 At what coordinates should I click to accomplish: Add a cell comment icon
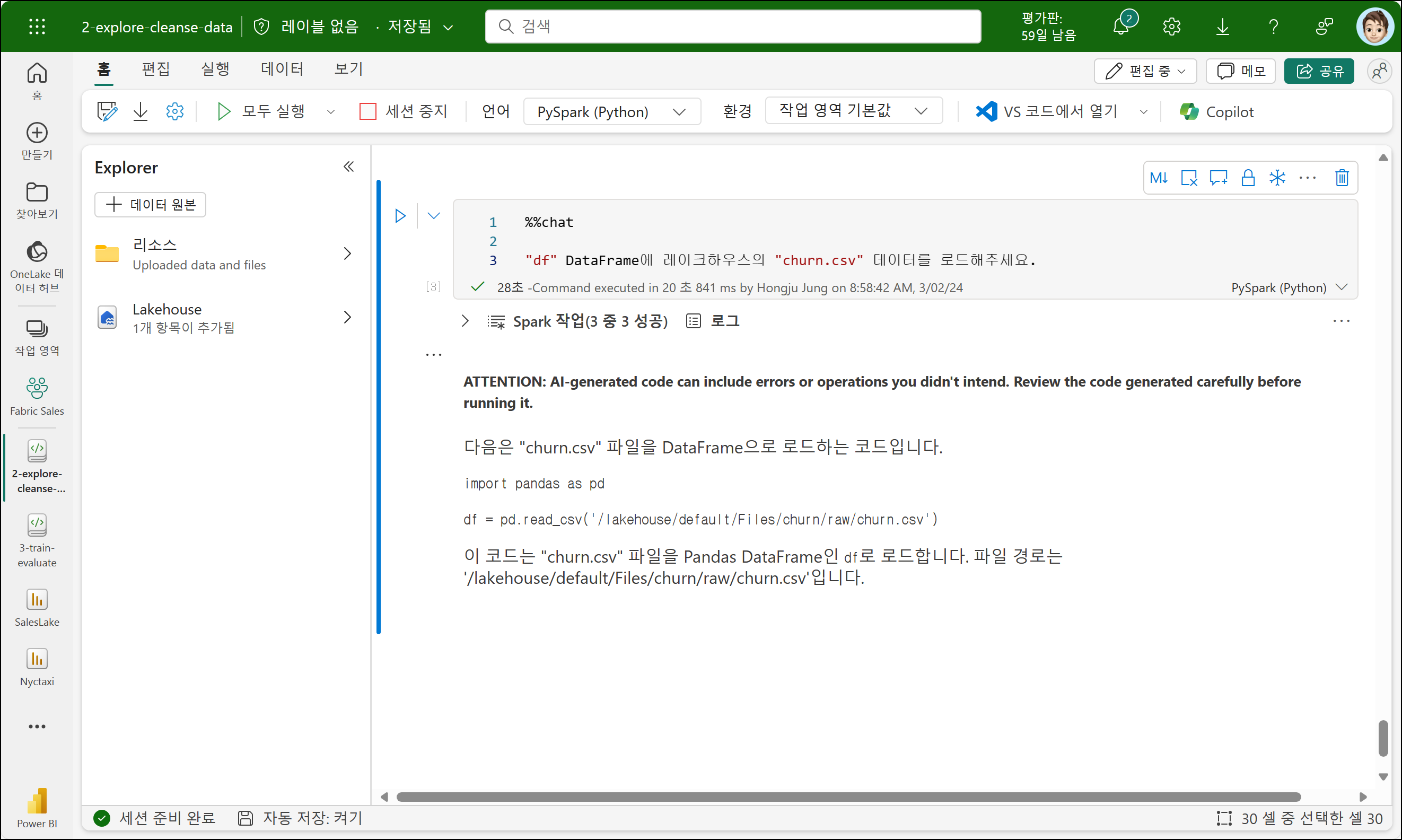click(x=1218, y=178)
